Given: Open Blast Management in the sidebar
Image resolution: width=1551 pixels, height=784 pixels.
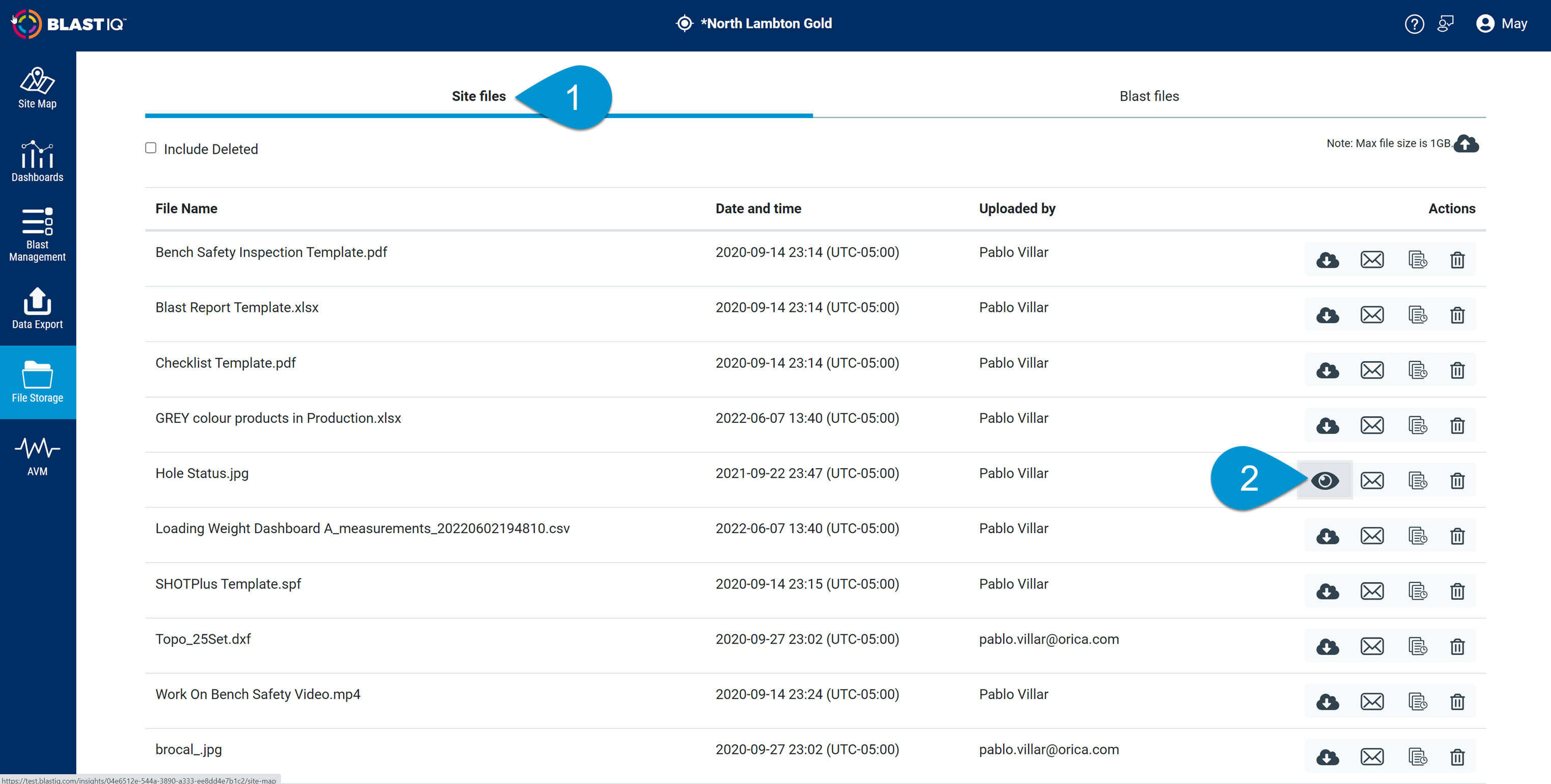Looking at the screenshot, I should (37, 235).
